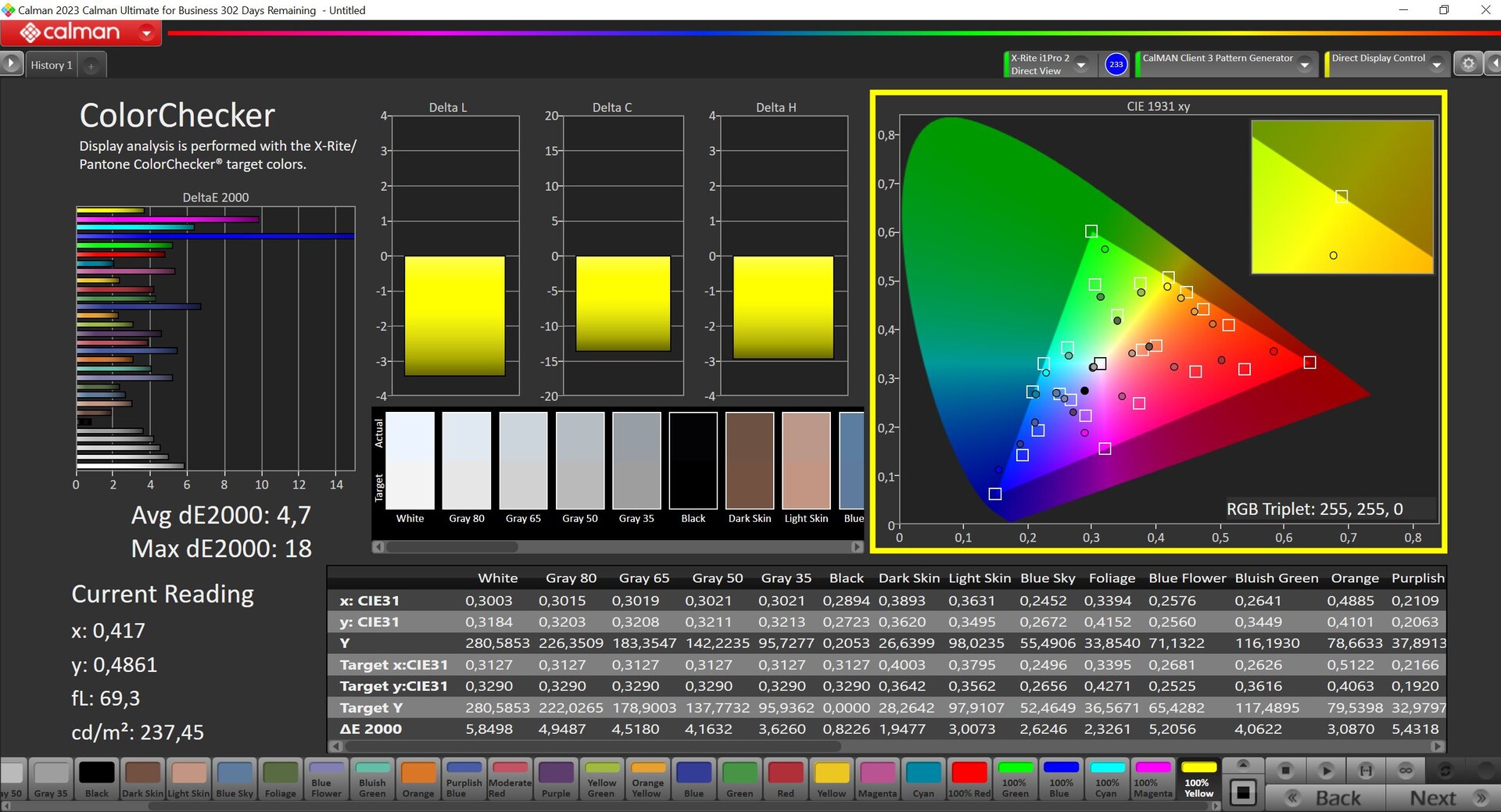
Task: Click the read series bracket icon
Action: pos(1366,771)
